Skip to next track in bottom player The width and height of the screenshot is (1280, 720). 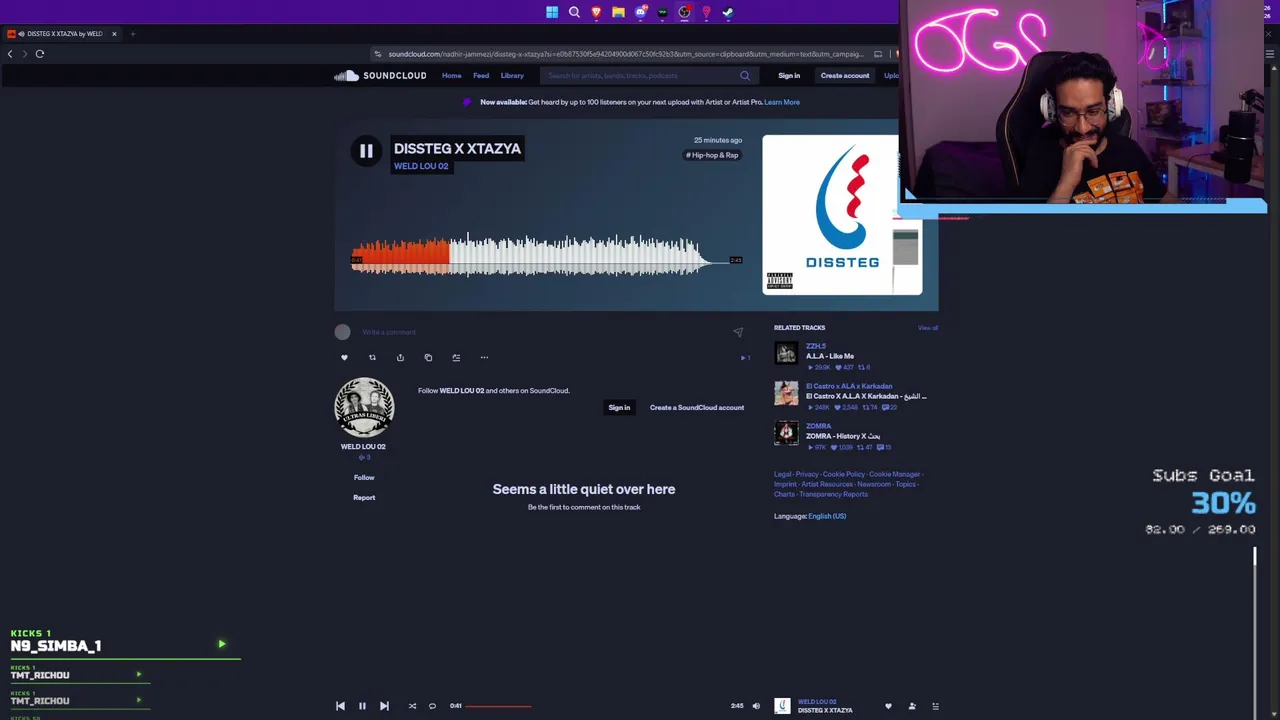tap(384, 706)
